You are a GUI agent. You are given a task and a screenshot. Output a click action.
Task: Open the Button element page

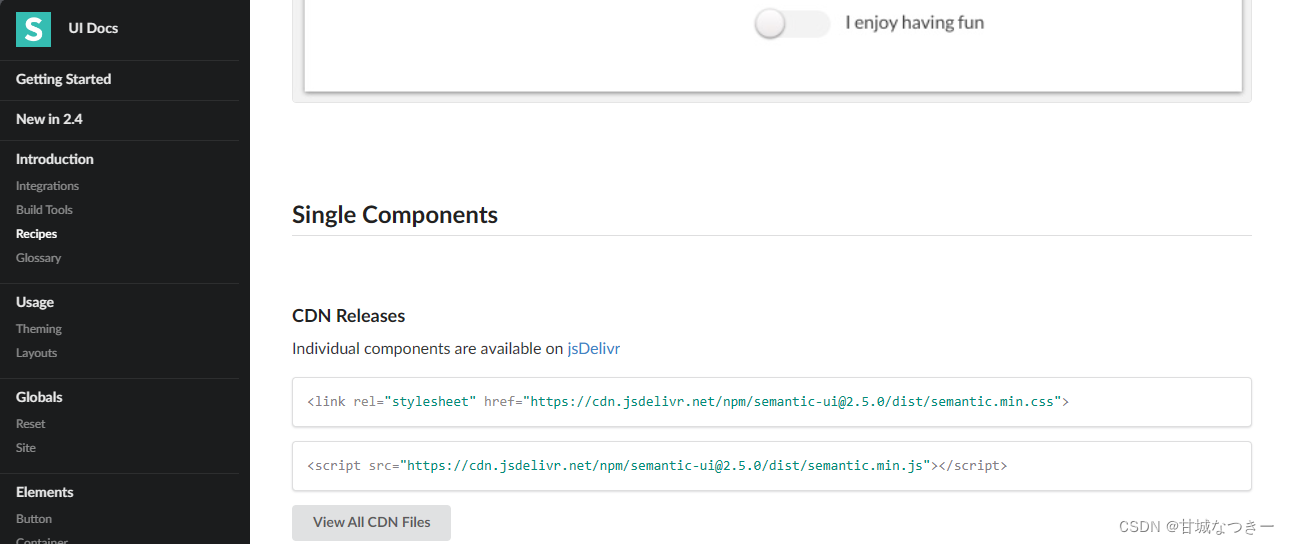click(x=34, y=519)
